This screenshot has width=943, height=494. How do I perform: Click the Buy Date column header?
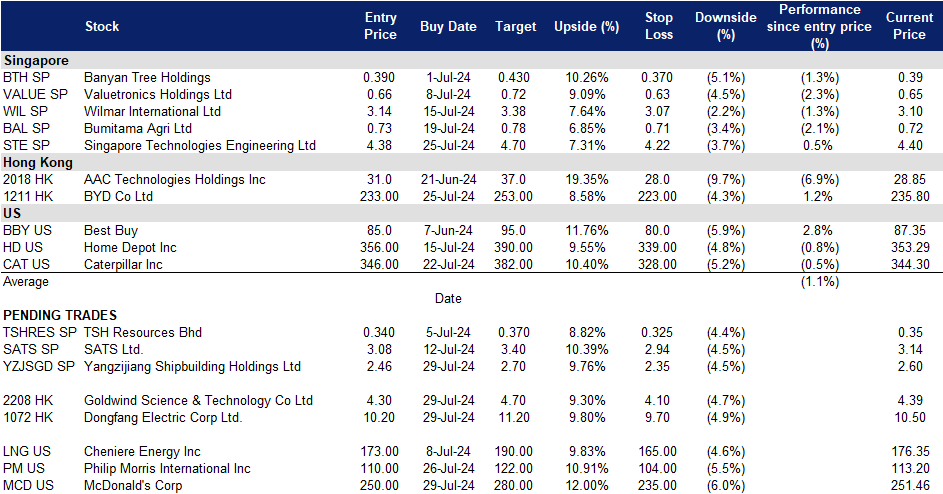click(448, 27)
